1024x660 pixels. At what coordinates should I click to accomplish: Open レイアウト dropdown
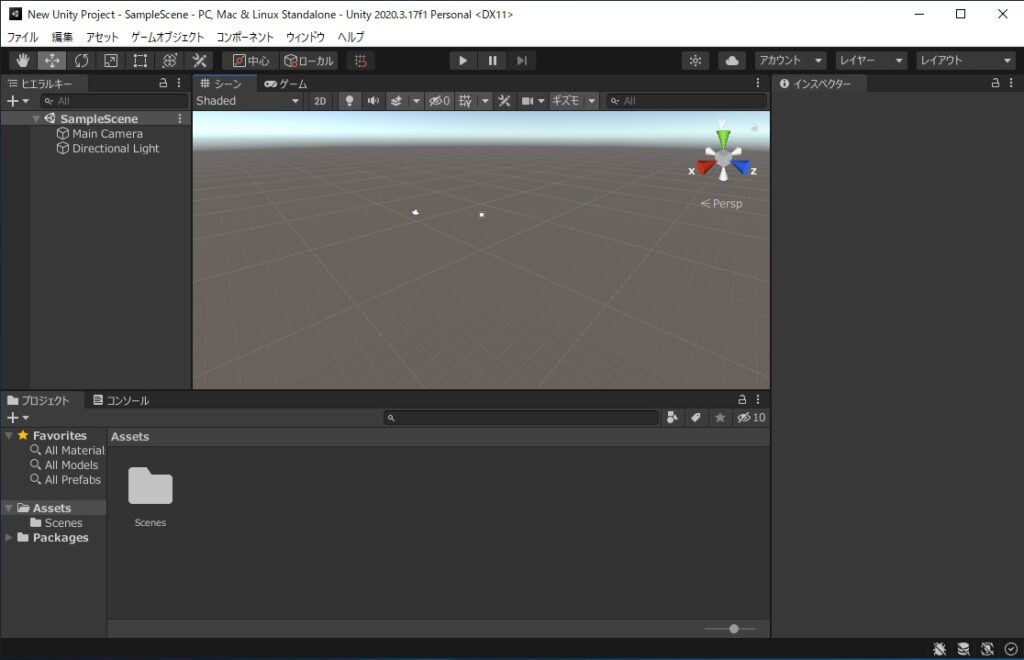pos(965,61)
